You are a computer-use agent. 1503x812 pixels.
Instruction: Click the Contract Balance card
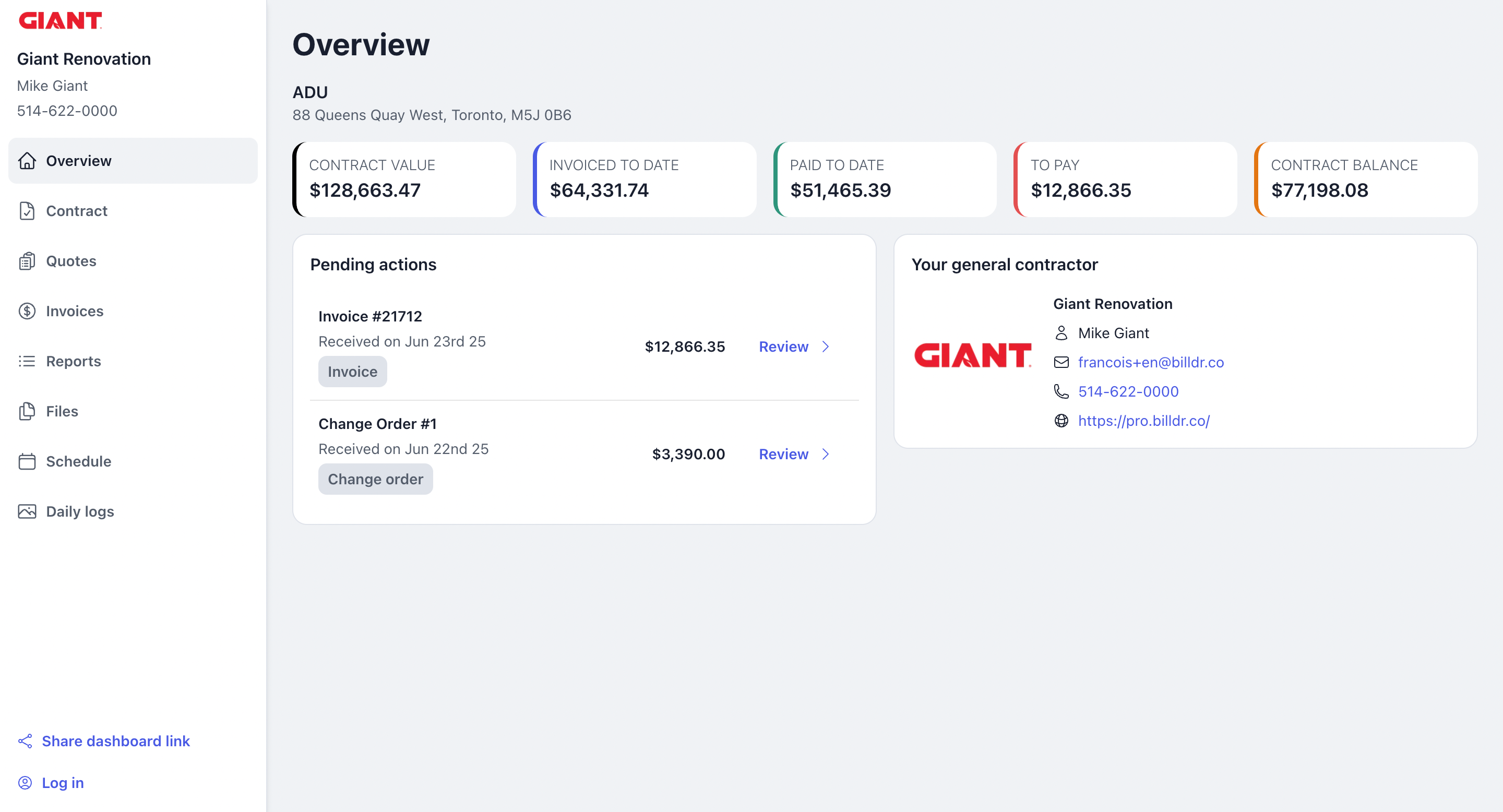[1366, 180]
